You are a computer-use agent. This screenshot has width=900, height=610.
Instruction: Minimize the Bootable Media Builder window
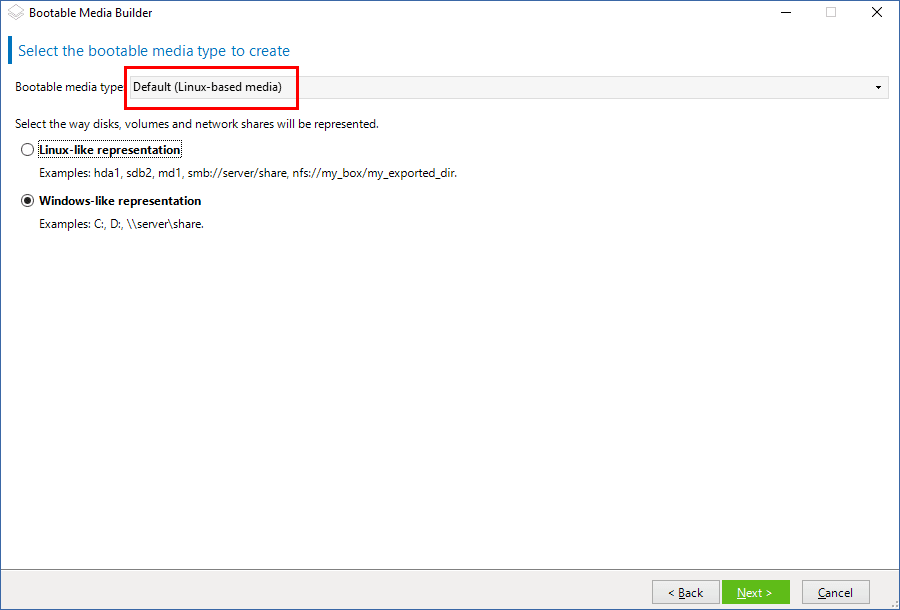point(785,13)
